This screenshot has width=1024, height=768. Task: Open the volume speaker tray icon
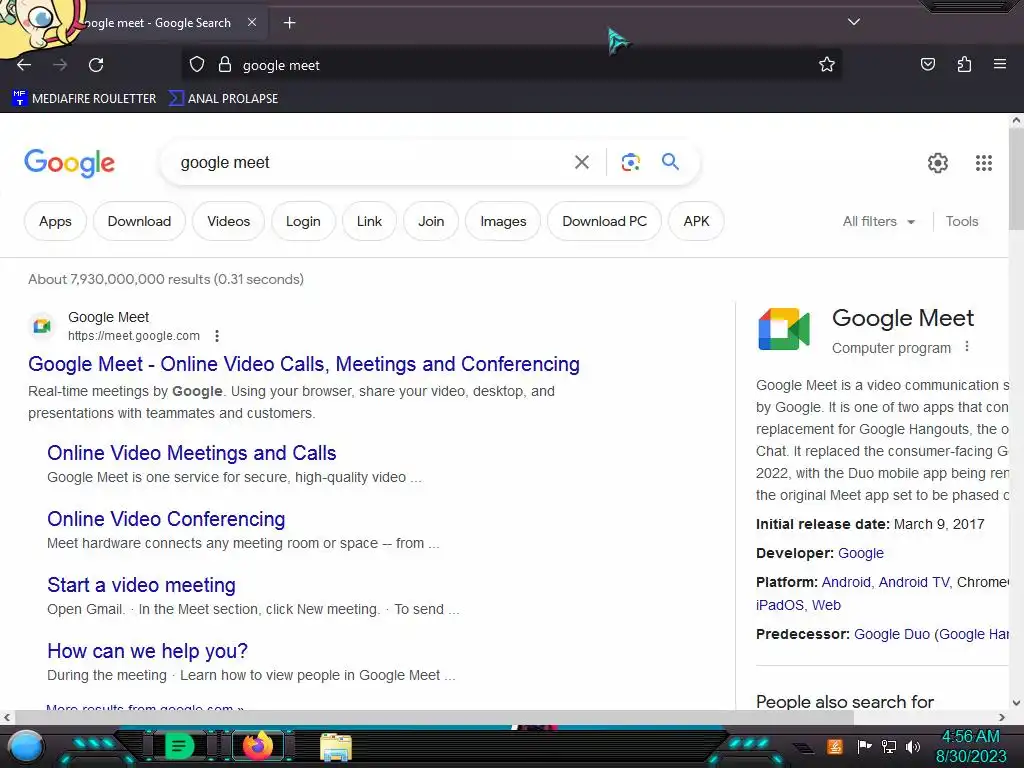pyautogui.click(x=913, y=746)
